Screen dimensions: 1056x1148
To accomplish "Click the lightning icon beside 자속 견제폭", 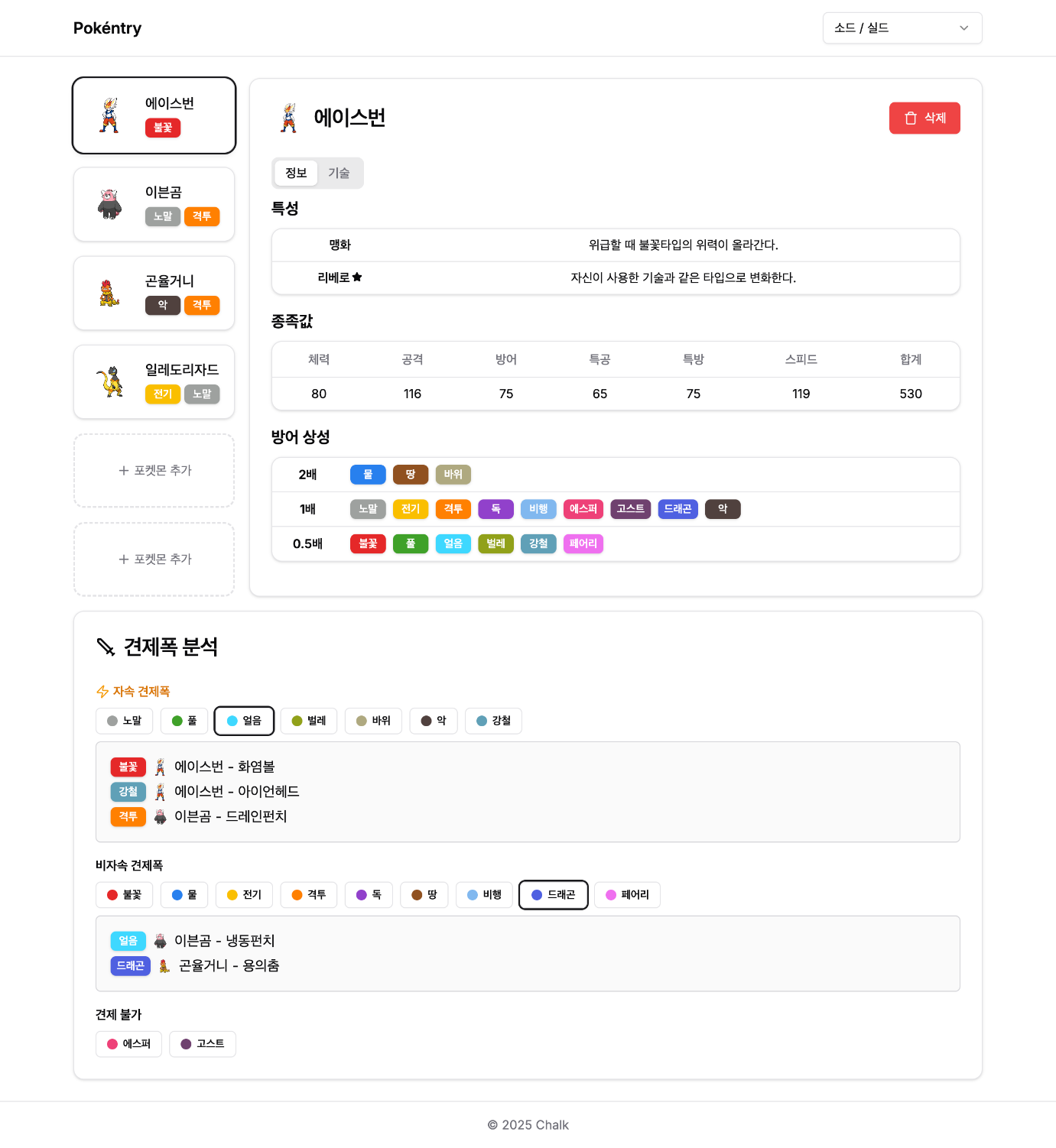I will 102,692.
